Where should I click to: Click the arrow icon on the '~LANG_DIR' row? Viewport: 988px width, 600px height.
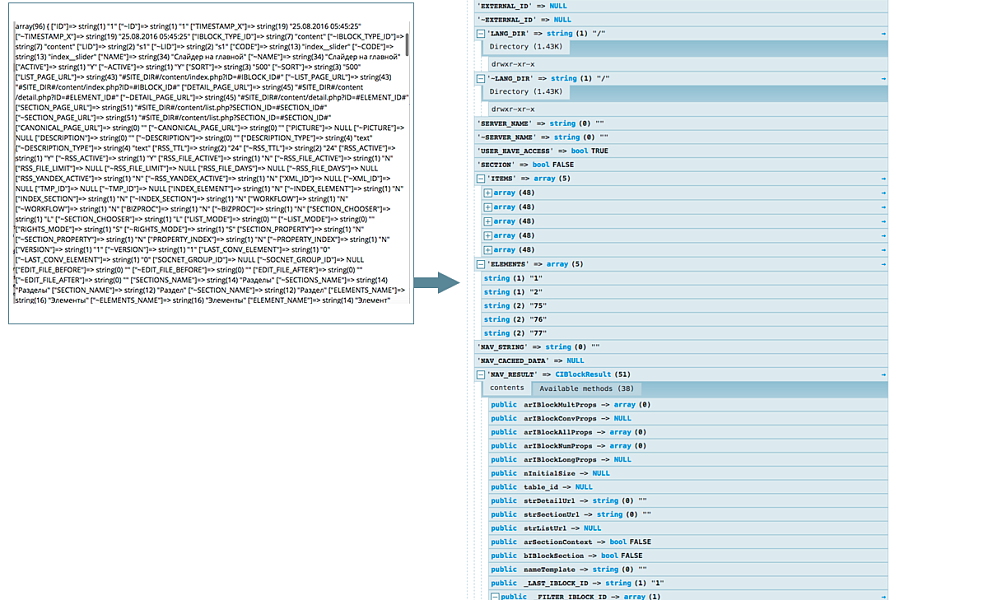pos(883,78)
